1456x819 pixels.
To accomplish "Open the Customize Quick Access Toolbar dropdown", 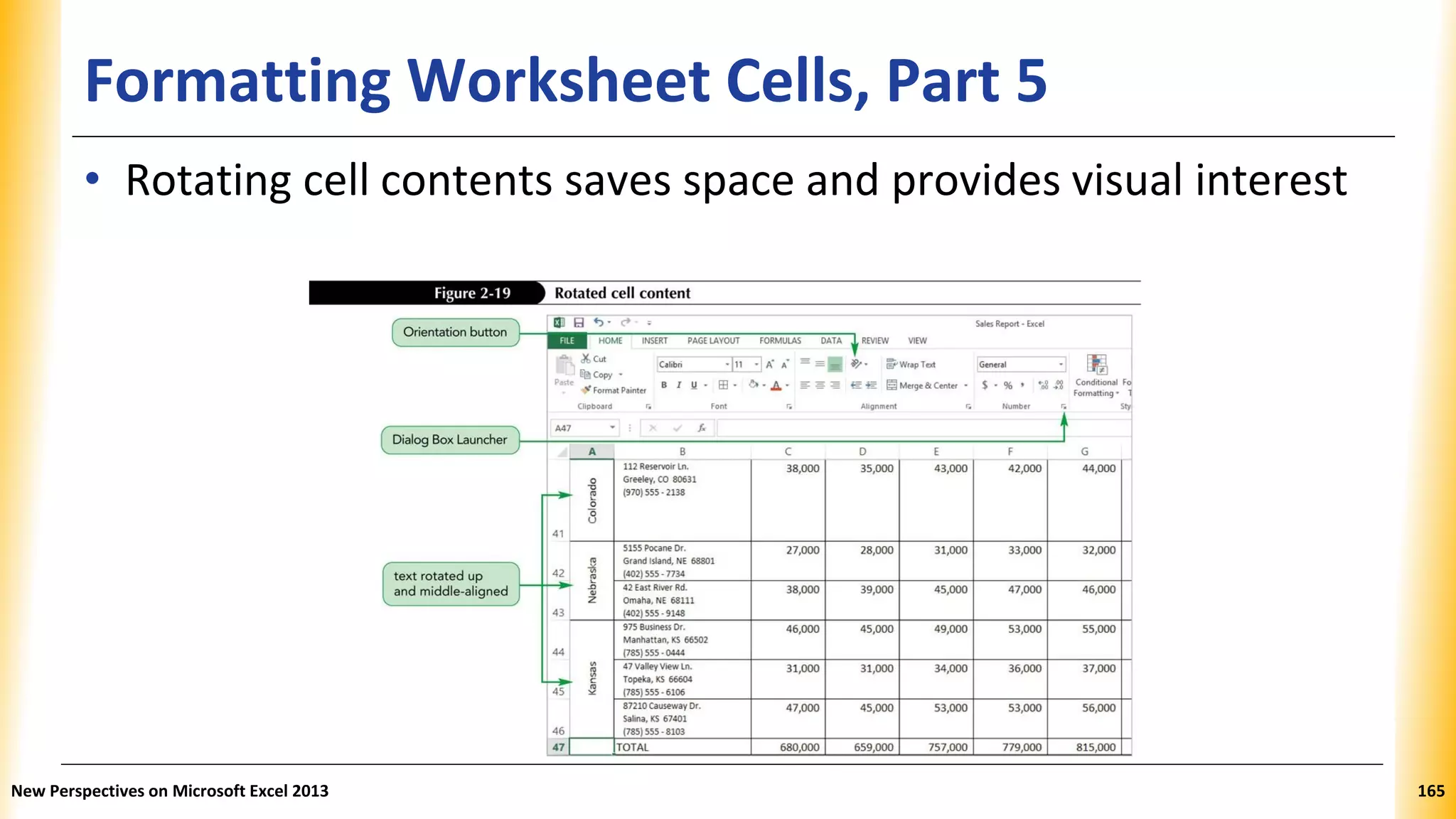I will click(x=649, y=323).
